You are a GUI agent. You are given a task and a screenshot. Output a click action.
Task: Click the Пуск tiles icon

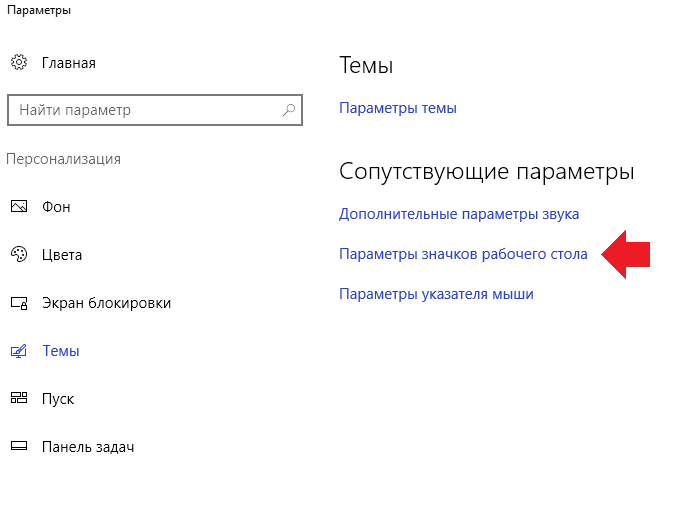tap(19, 398)
